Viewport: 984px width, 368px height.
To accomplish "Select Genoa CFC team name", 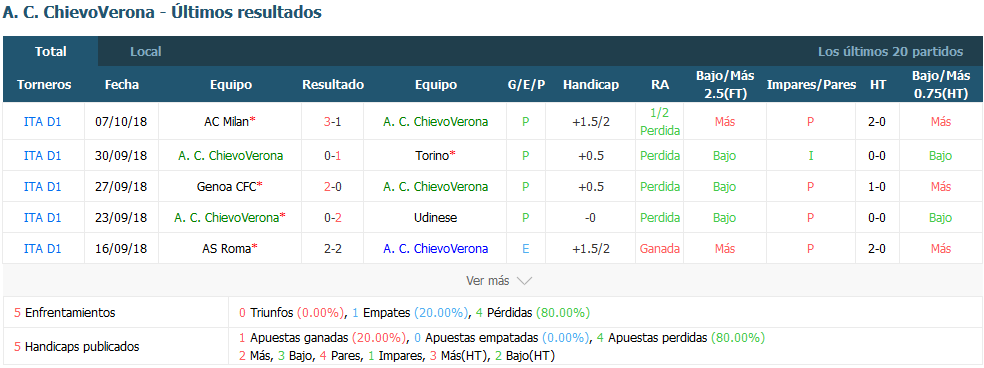I will point(227,187).
